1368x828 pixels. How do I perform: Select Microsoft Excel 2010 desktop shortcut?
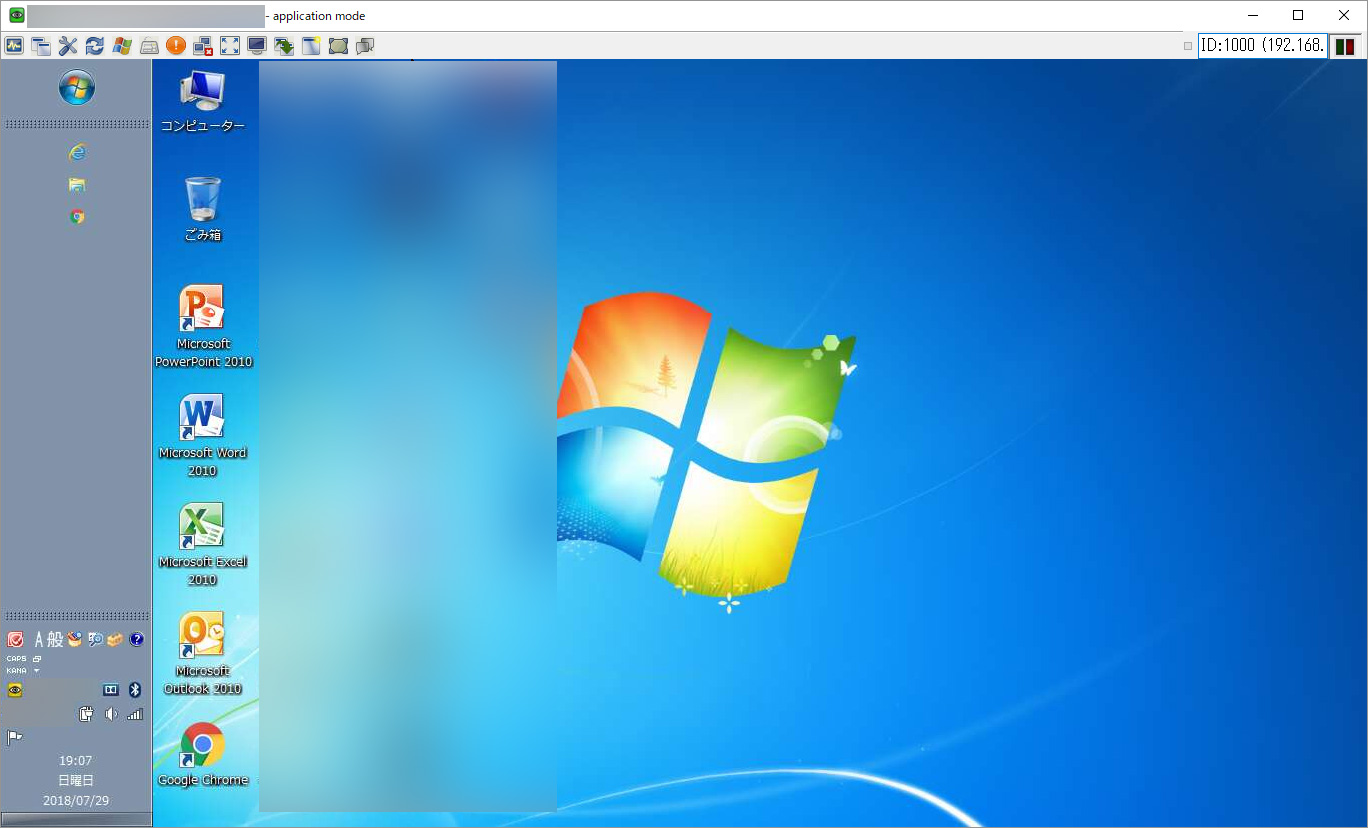point(203,544)
